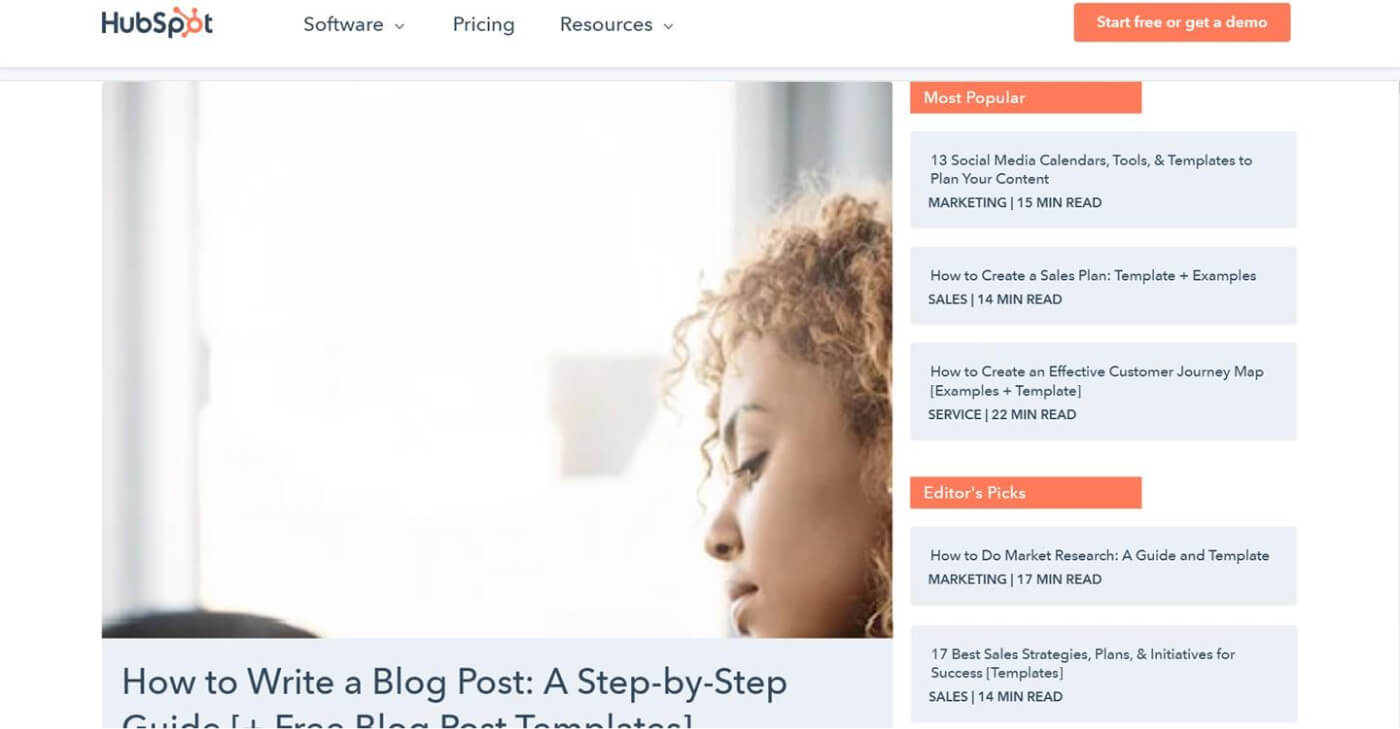Expand the Software dropdown chevron
The height and width of the screenshot is (729, 1400).
tap(399, 27)
